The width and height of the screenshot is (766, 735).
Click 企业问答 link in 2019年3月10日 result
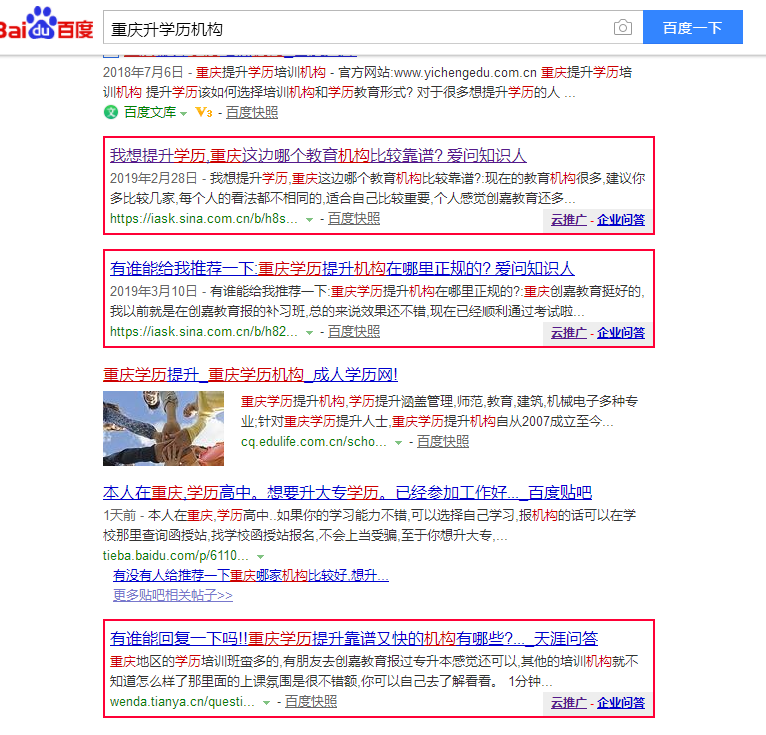(x=620, y=333)
